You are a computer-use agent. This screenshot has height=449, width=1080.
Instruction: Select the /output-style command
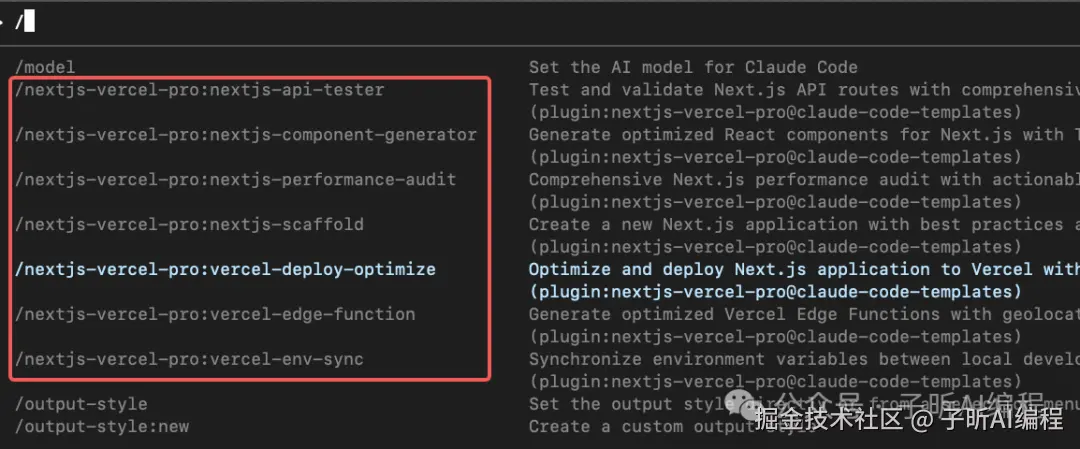(x=81, y=404)
